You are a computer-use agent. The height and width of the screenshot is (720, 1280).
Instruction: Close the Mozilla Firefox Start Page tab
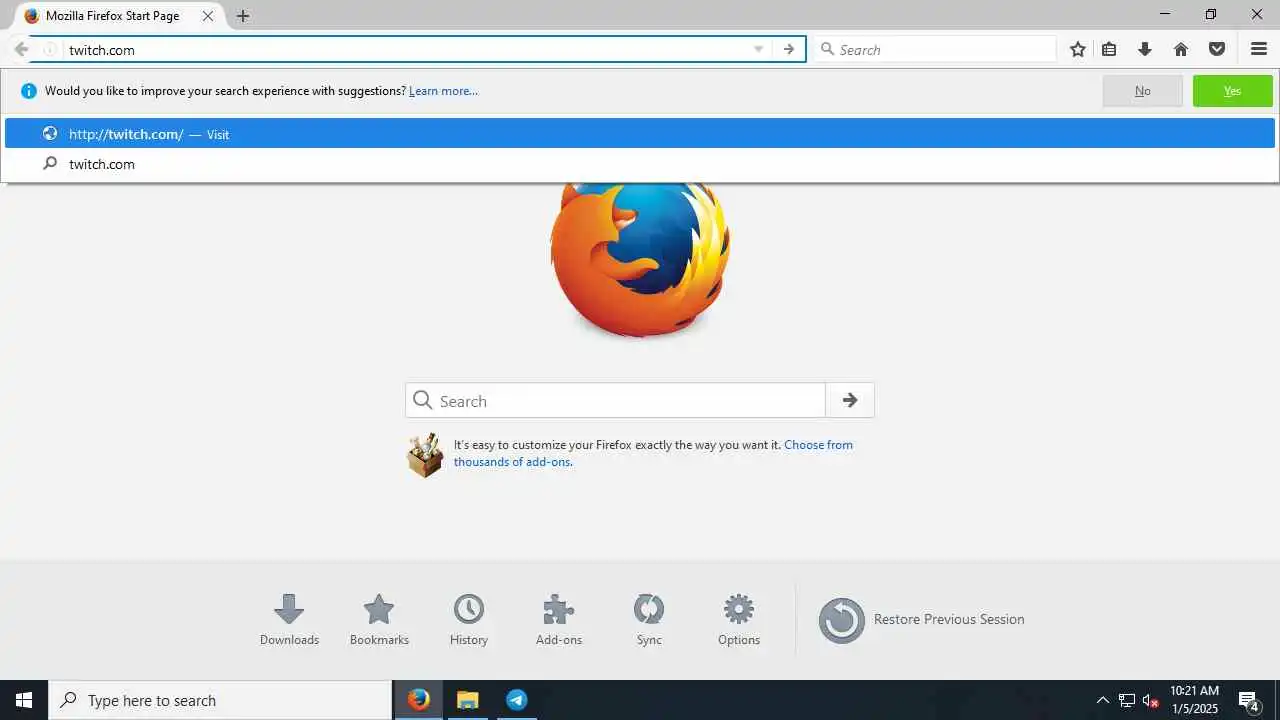click(x=208, y=16)
